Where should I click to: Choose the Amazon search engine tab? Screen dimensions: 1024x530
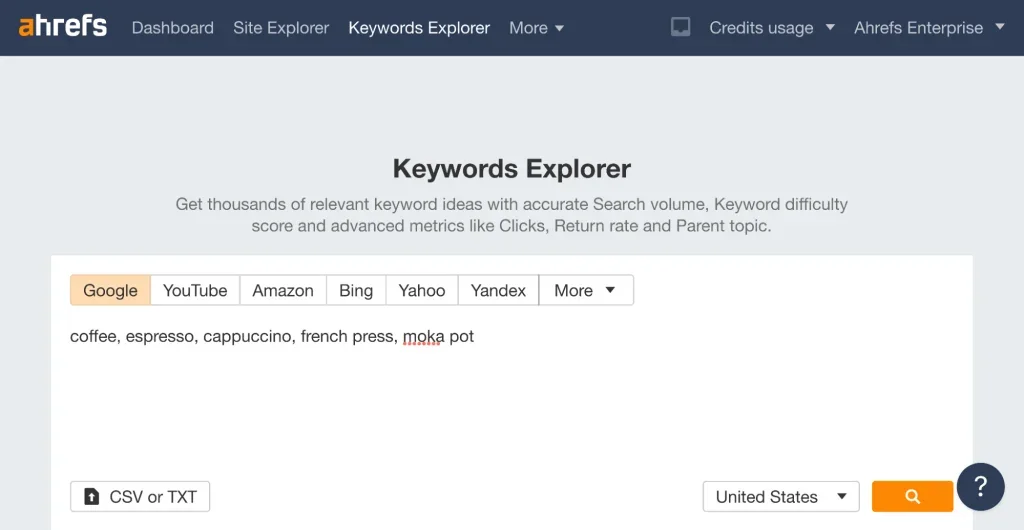coord(283,290)
